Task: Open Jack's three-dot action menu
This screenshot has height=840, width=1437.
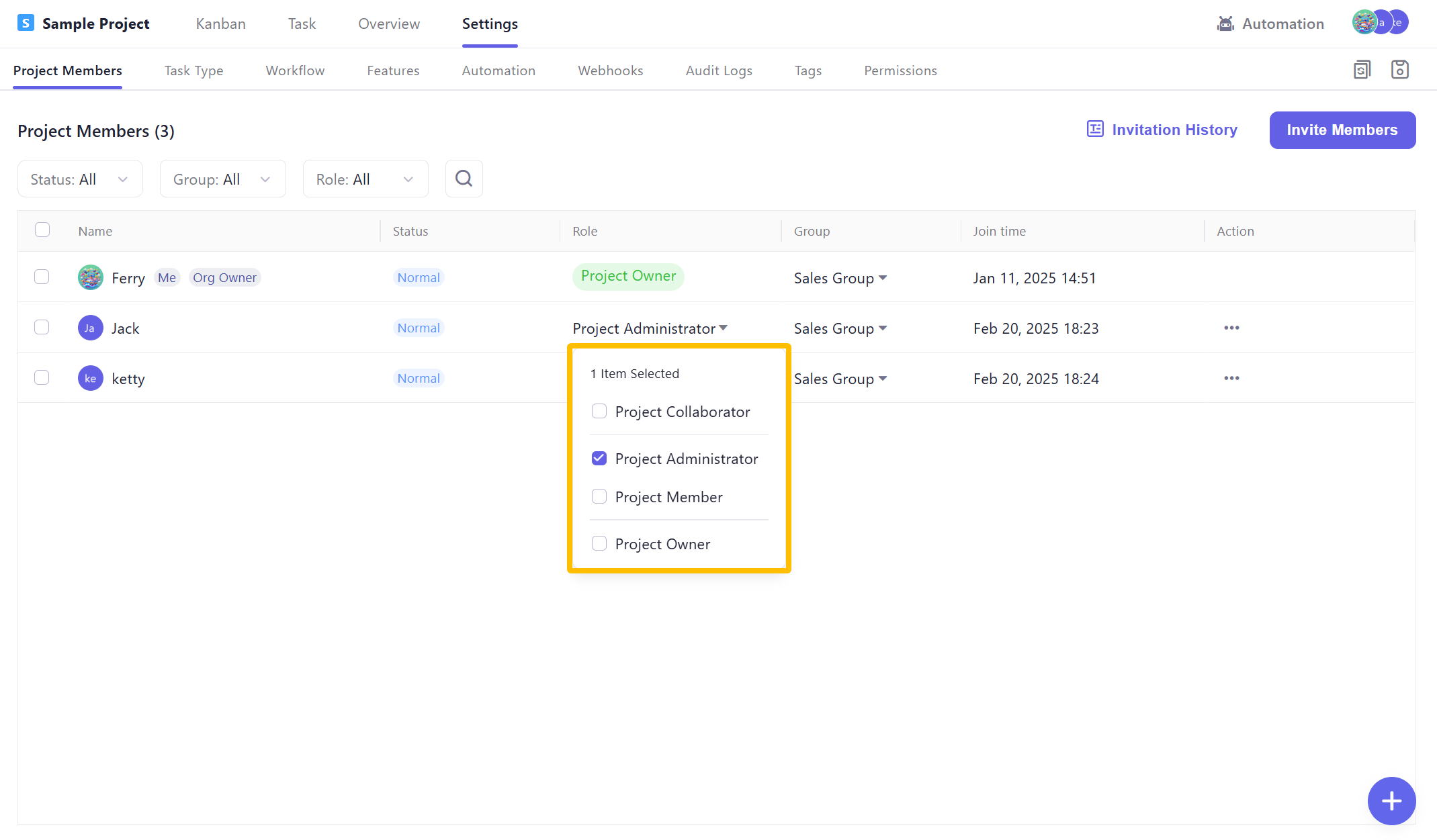Action: point(1231,328)
